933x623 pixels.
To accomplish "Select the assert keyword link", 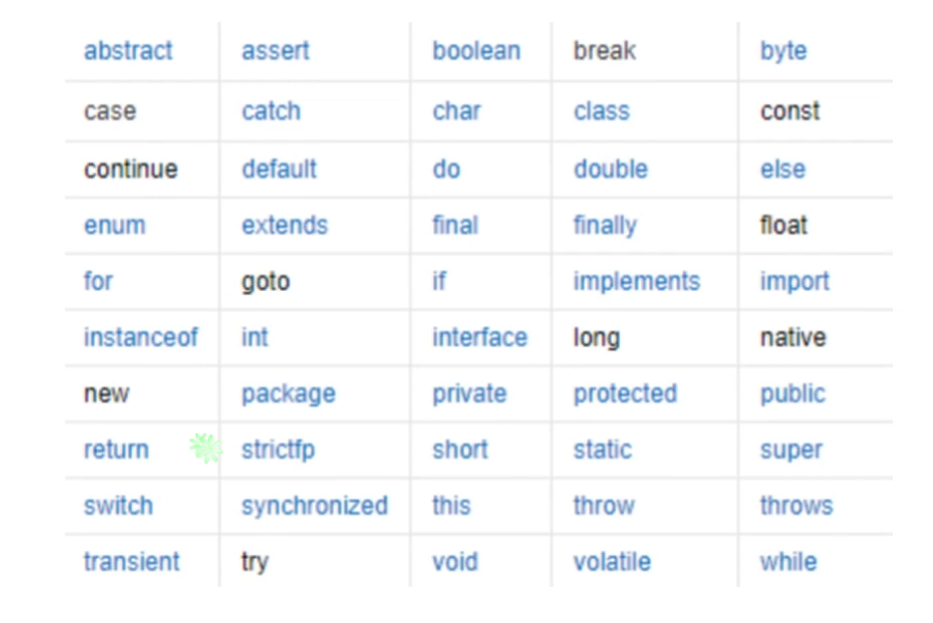I will pyautogui.click(x=275, y=51).
